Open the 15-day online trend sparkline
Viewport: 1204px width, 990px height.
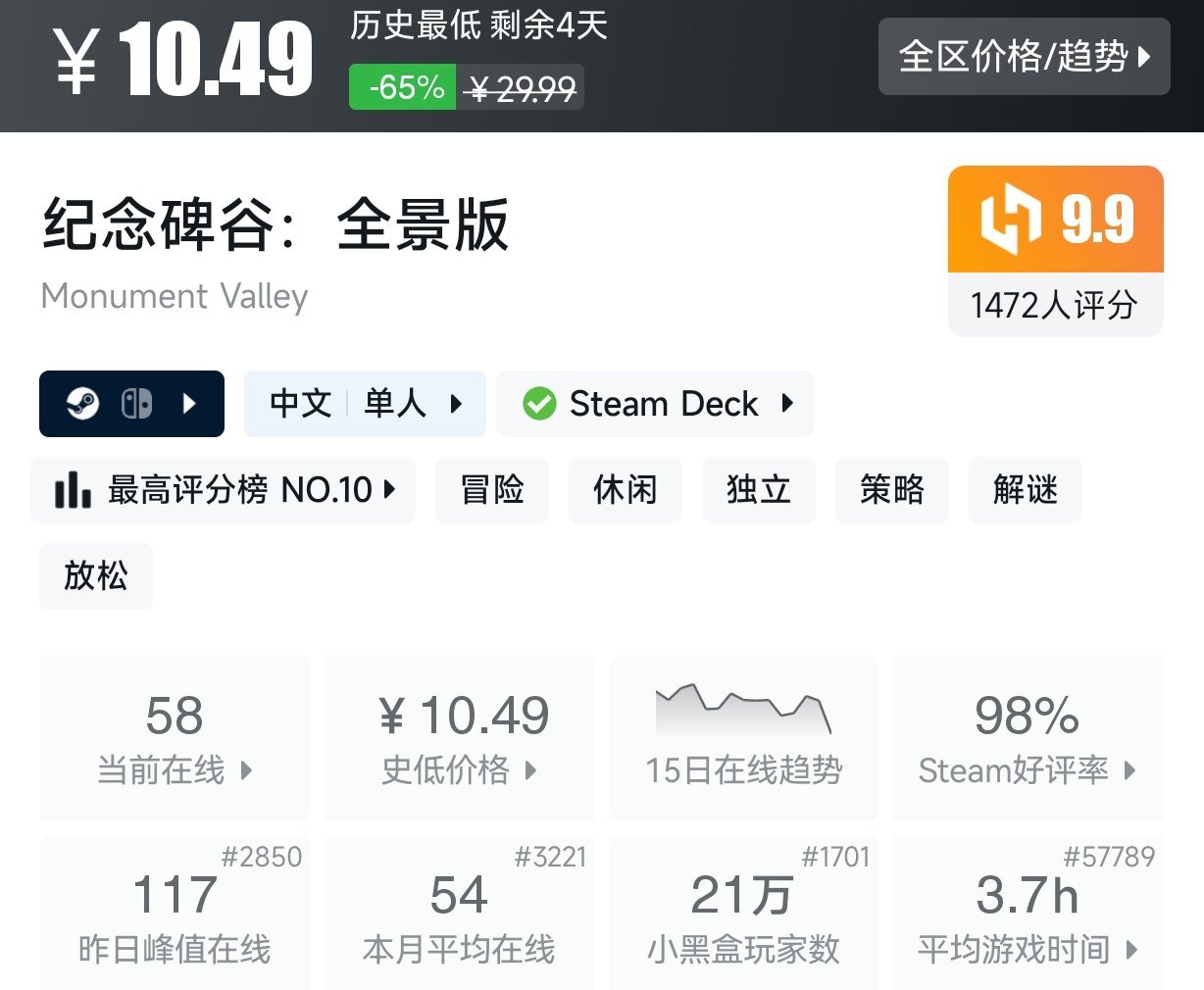coord(743,711)
